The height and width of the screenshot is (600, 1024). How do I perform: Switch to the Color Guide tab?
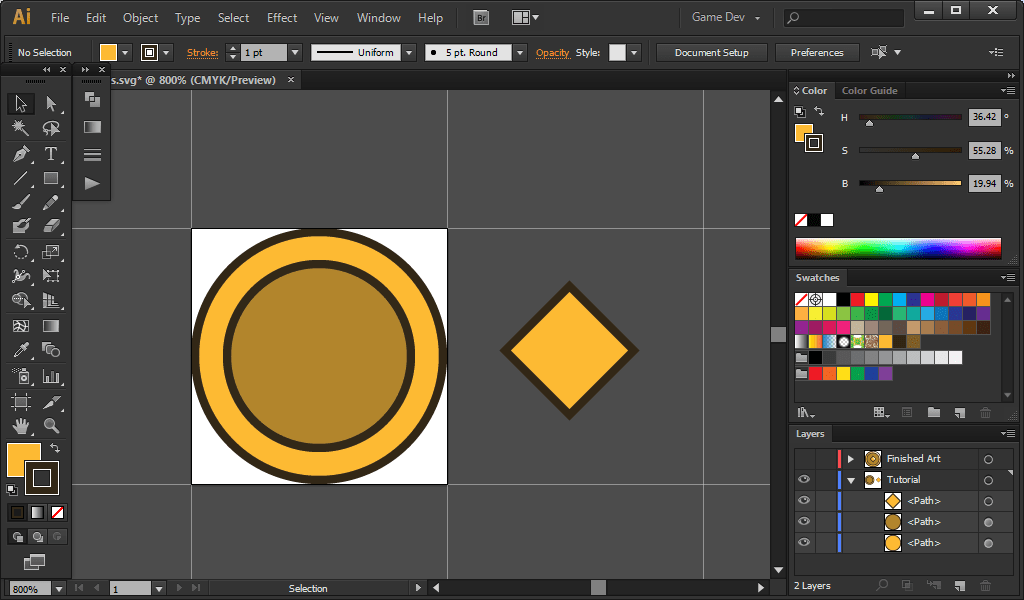click(x=869, y=91)
